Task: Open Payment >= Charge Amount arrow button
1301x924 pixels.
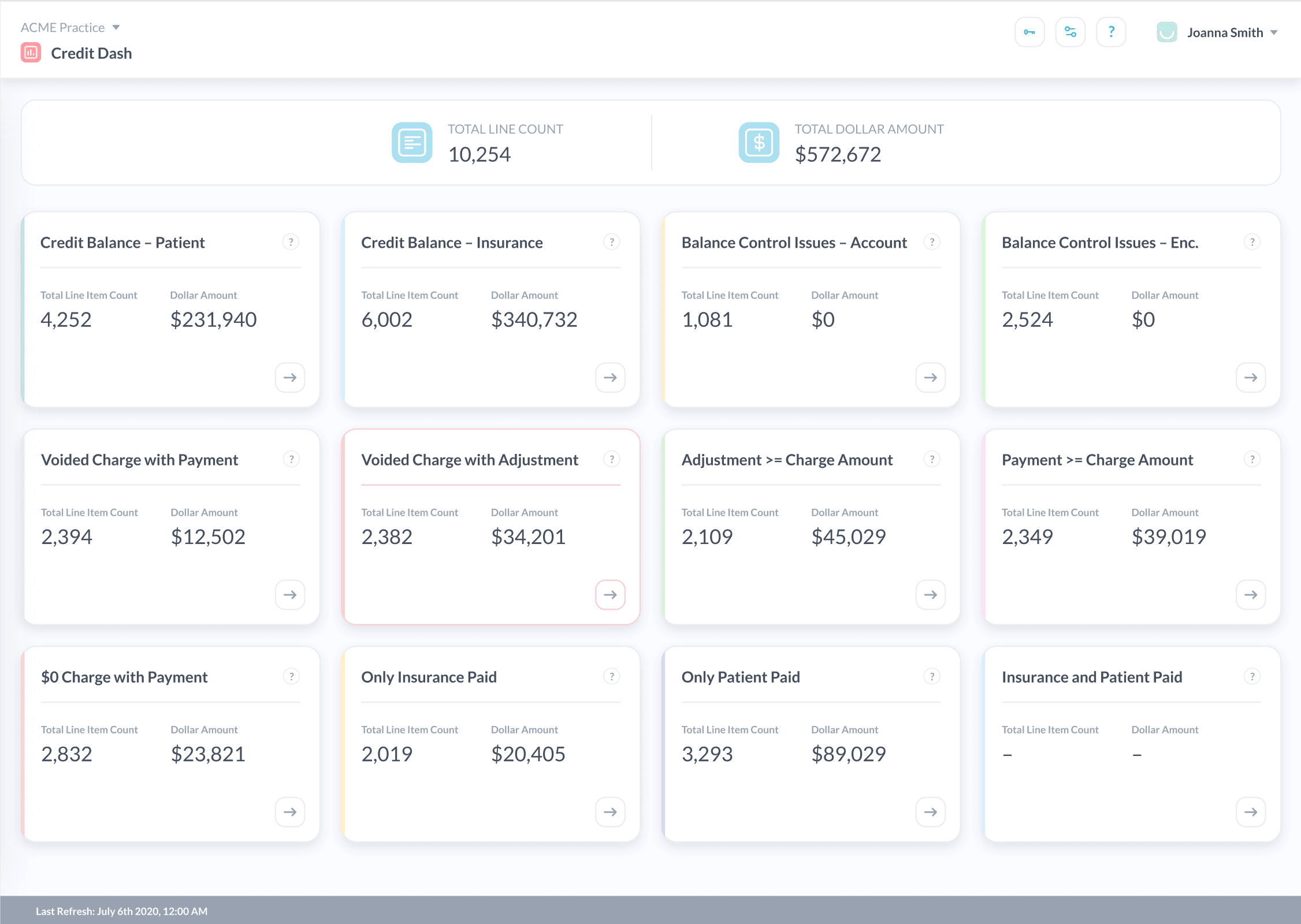Action: [1251, 595]
